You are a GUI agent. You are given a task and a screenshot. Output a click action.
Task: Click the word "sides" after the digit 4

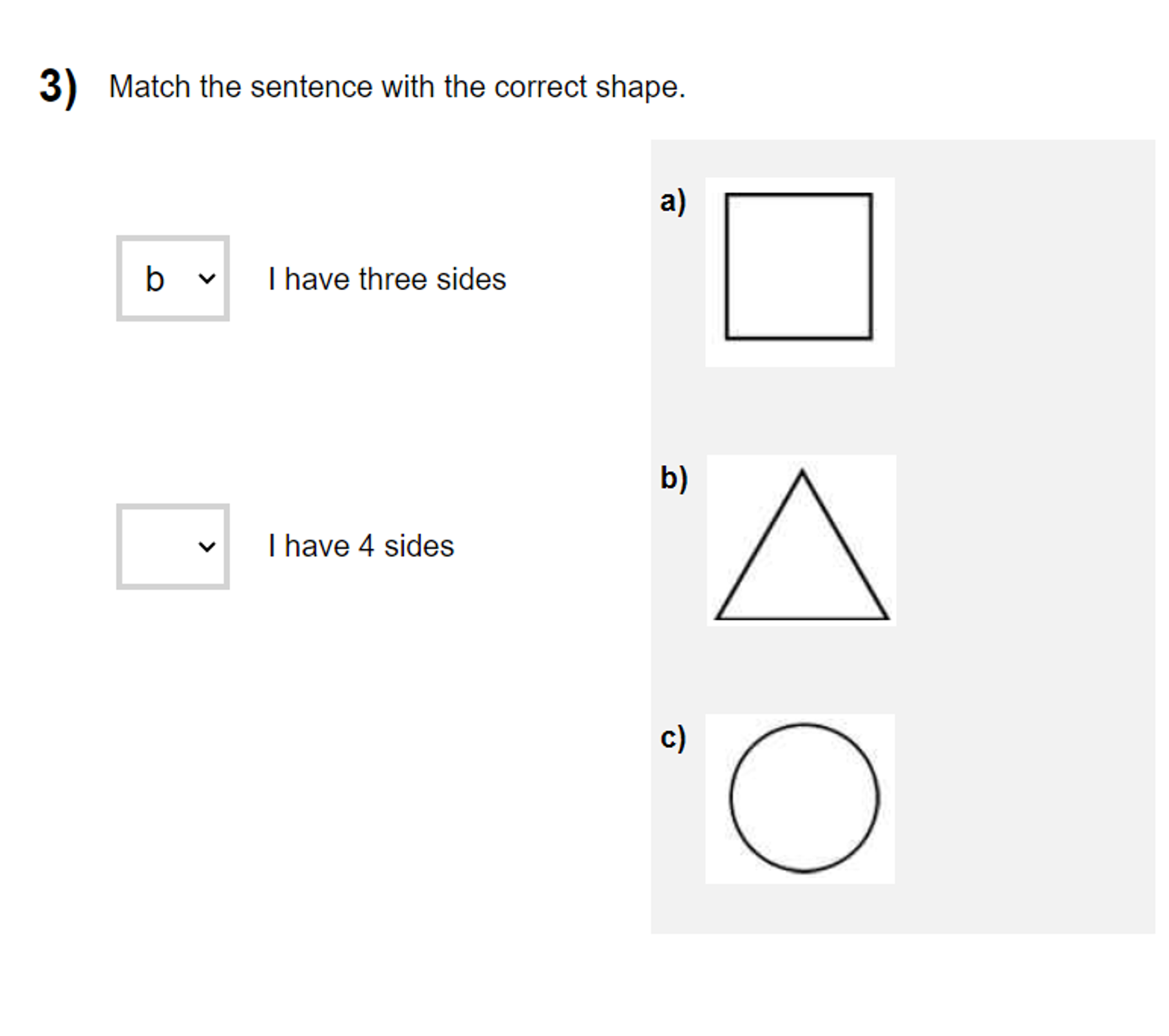tap(419, 546)
